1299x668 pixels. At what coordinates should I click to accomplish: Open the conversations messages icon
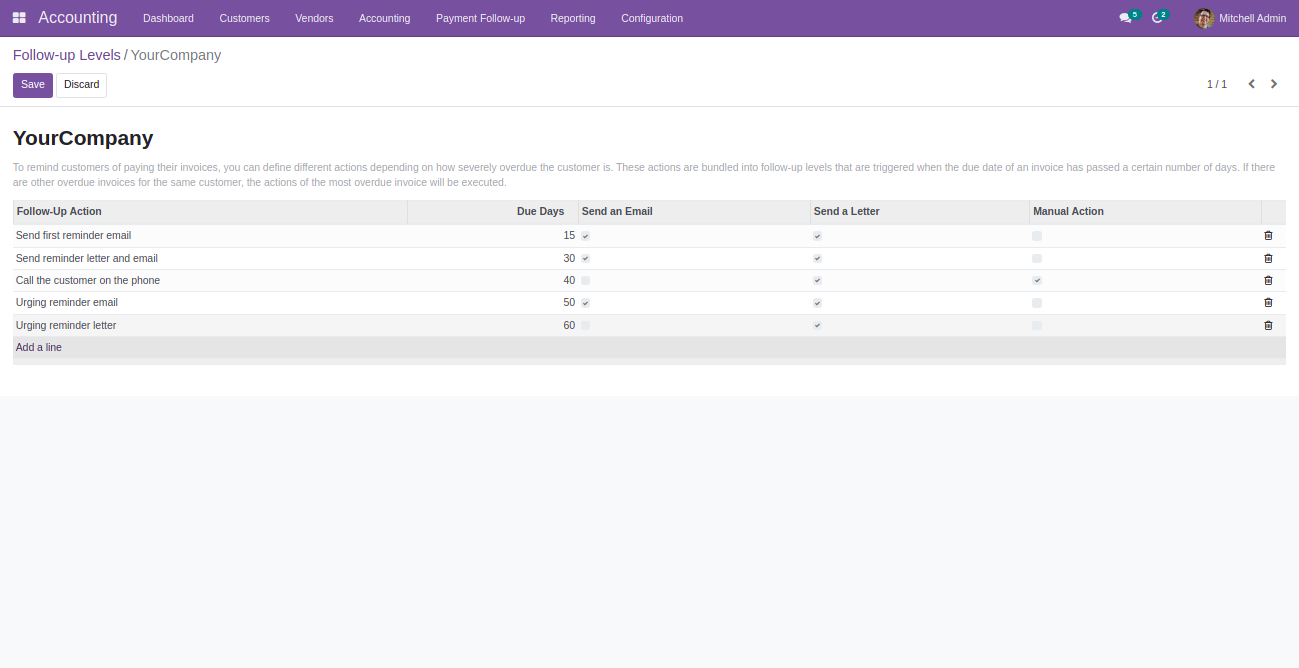point(1126,18)
